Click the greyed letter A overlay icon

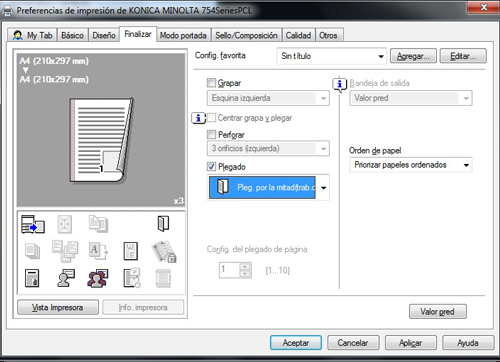[x=98, y=251]
